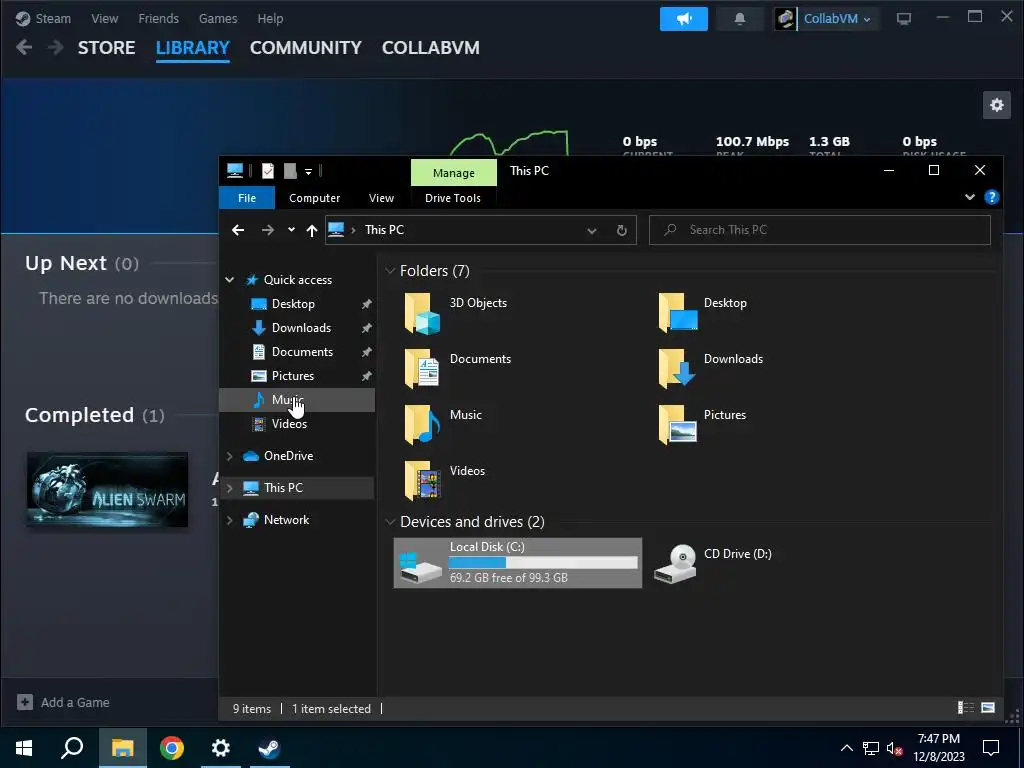Navigate forward in File Explorer

coord(268,230)
